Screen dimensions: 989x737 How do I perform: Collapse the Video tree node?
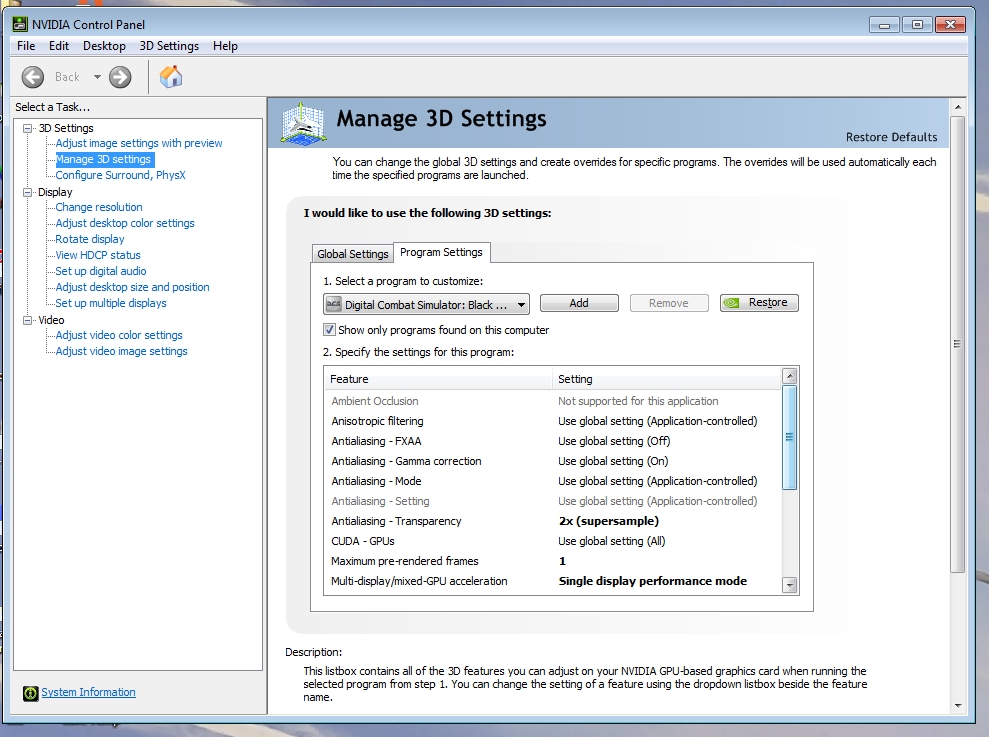tap(27, 320)
